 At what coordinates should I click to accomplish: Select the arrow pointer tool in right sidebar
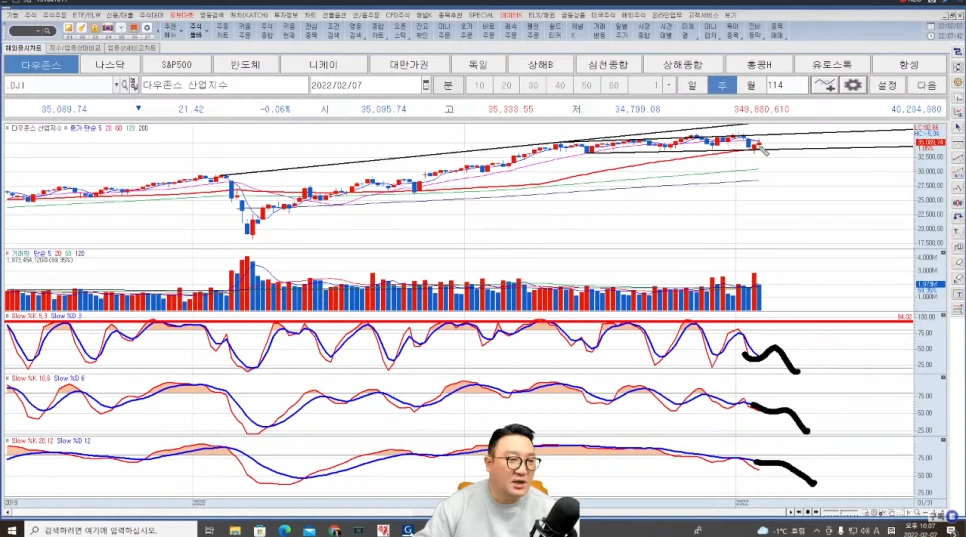[x=957, y=127]
